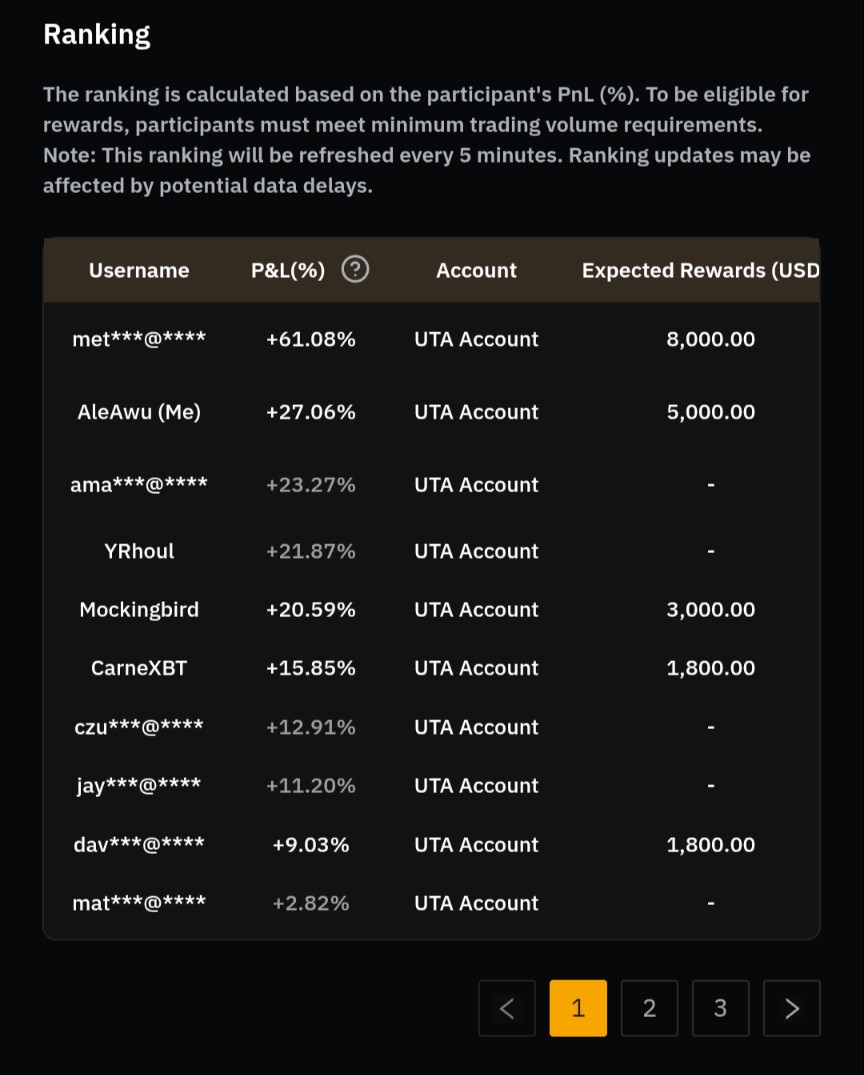Image resolution: width=864 pixels, height=1075 pixels.
Task: Click the Username column header
Action: [x=139, y=270]
